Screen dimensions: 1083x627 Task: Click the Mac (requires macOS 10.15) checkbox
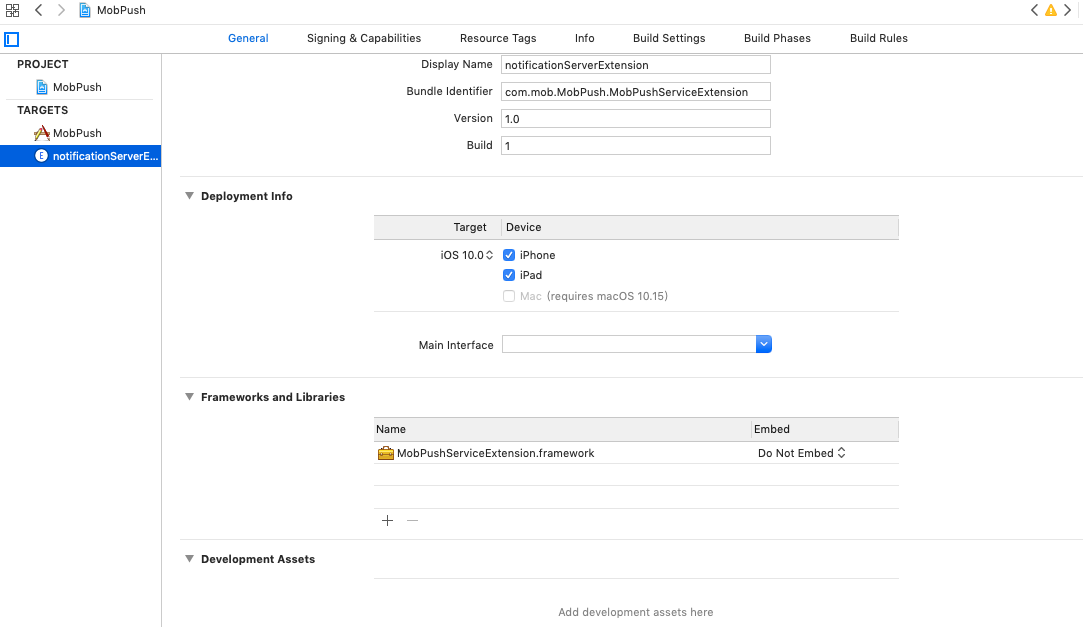tap(508, 296)
